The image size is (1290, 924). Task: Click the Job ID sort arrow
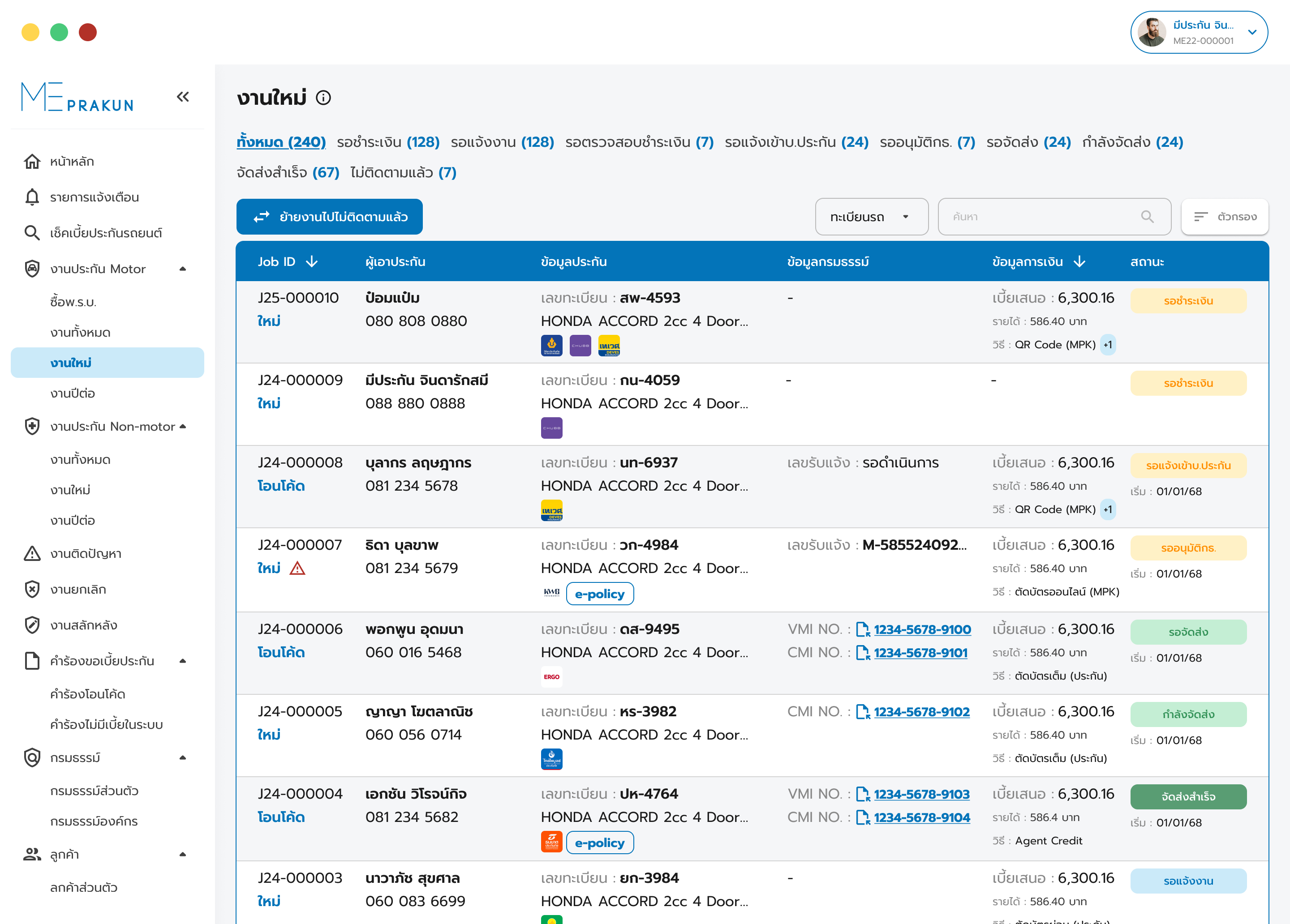[312, 261]
